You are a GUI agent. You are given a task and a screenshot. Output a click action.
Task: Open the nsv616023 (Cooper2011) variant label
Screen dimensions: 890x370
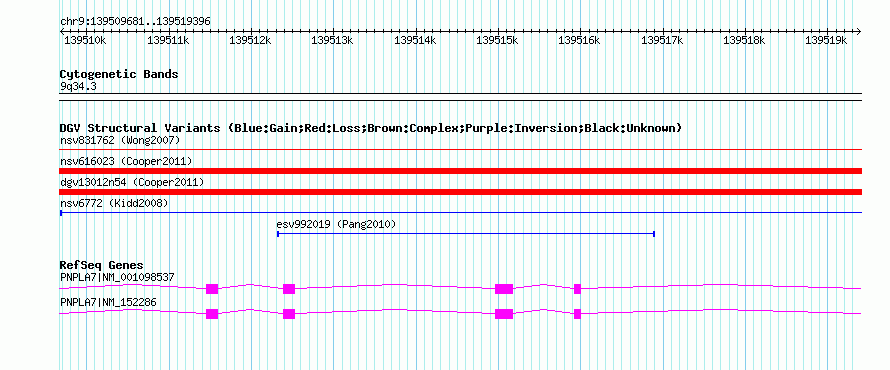click(x=126, y=162)
